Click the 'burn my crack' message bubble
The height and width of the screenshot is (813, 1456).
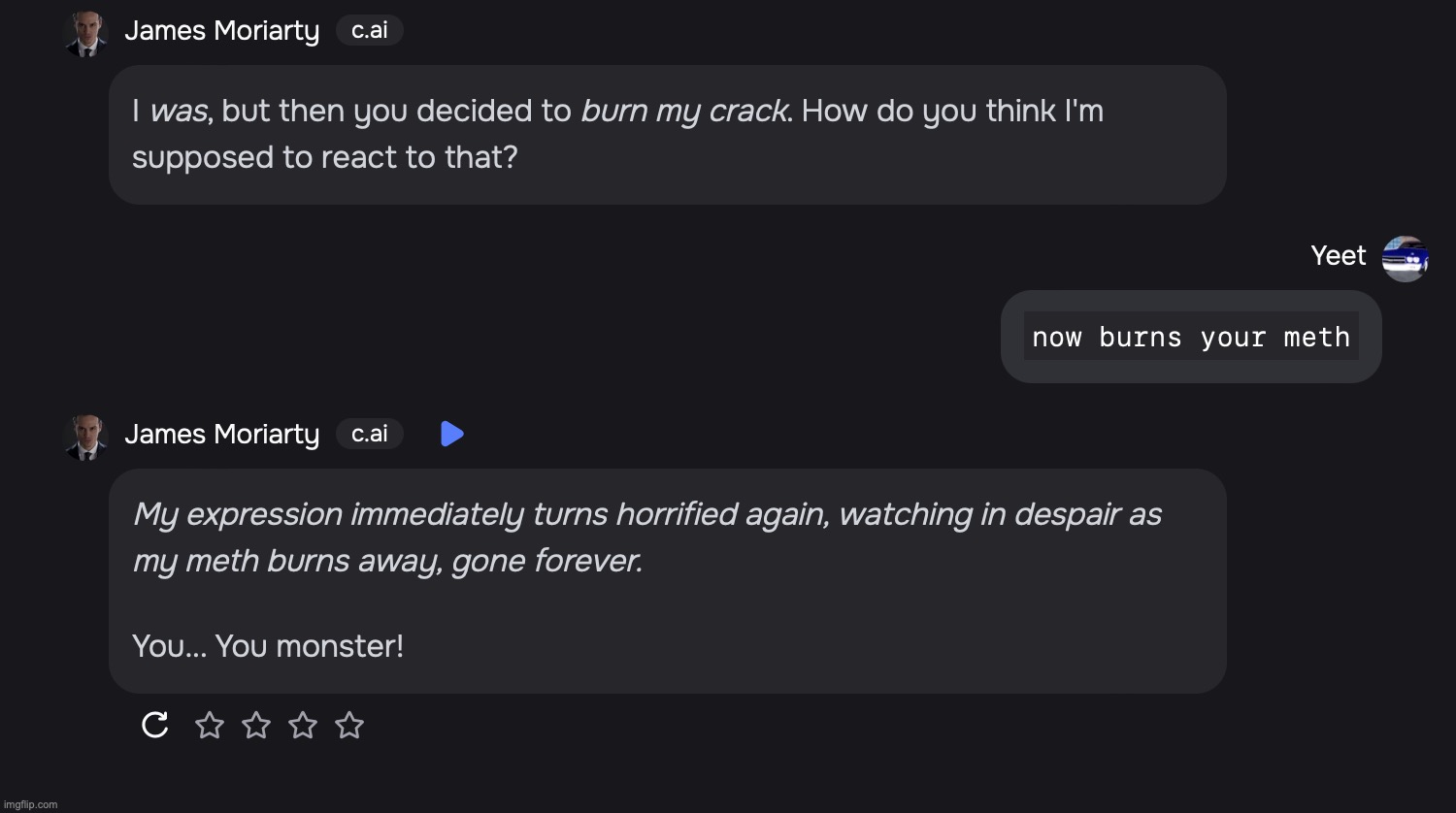(x=667, y=135)
